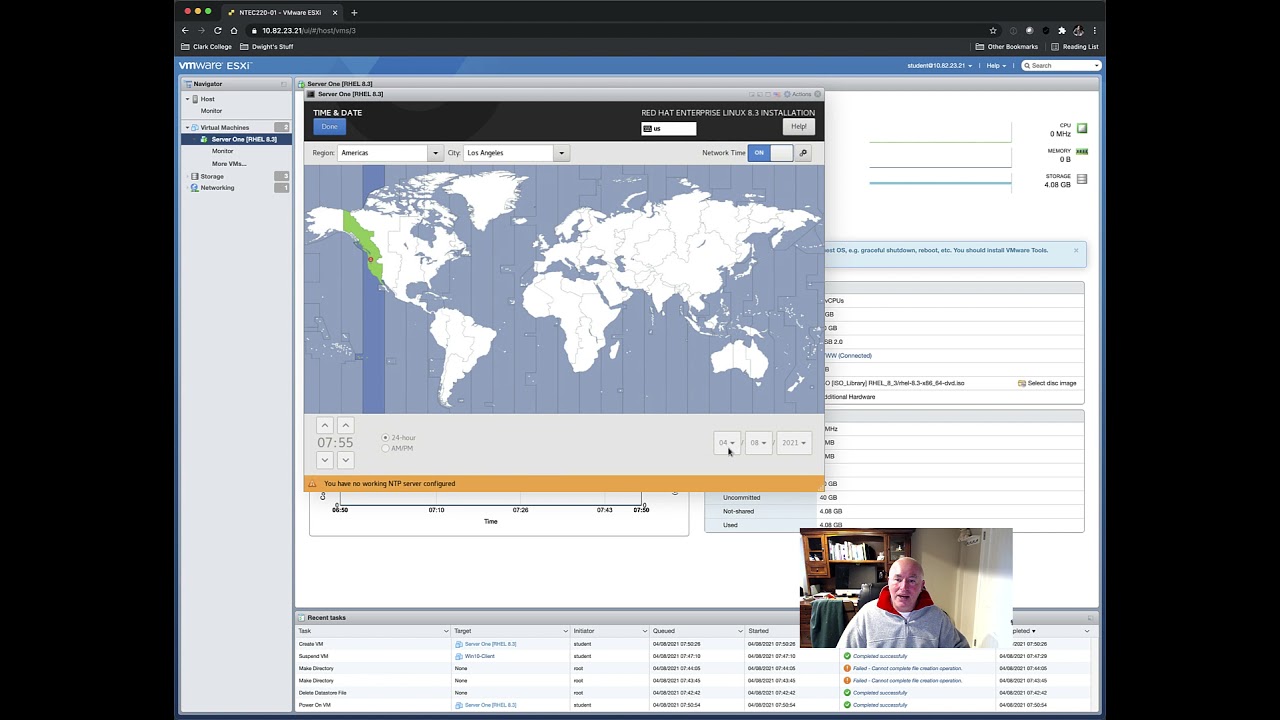Screen dimensions: 1280x720
Task: Open Server One link in Create VM row
Action: coord(490,644)
